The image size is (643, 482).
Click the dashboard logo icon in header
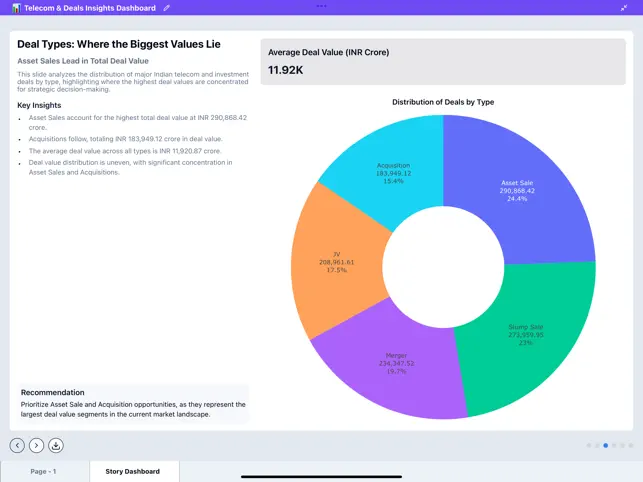[16, 8]
